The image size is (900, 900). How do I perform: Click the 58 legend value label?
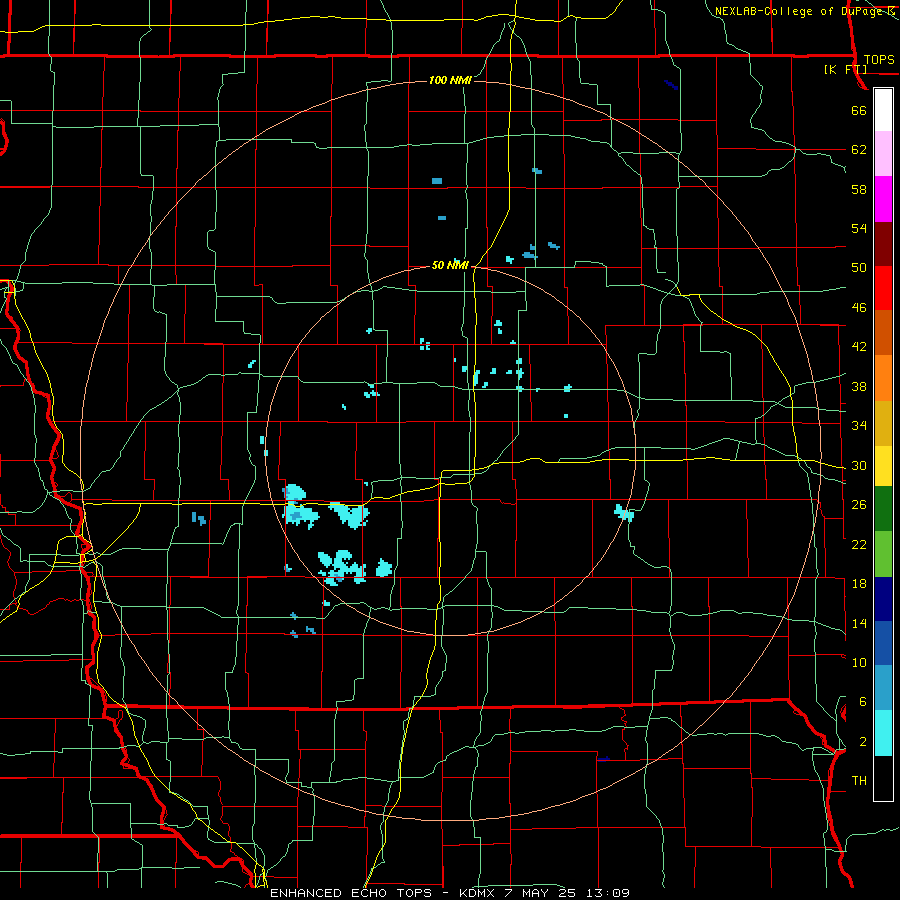pyautogui.click(x=859, y=189)
